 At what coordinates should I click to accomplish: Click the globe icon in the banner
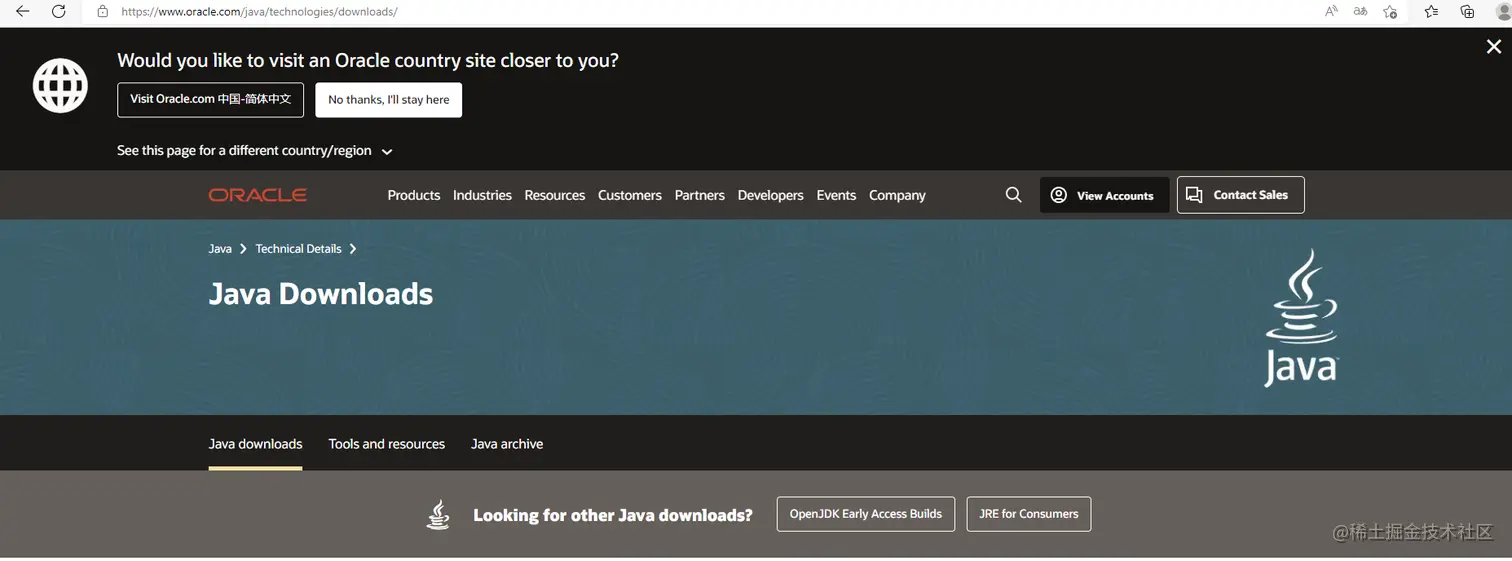pos(60,85)
